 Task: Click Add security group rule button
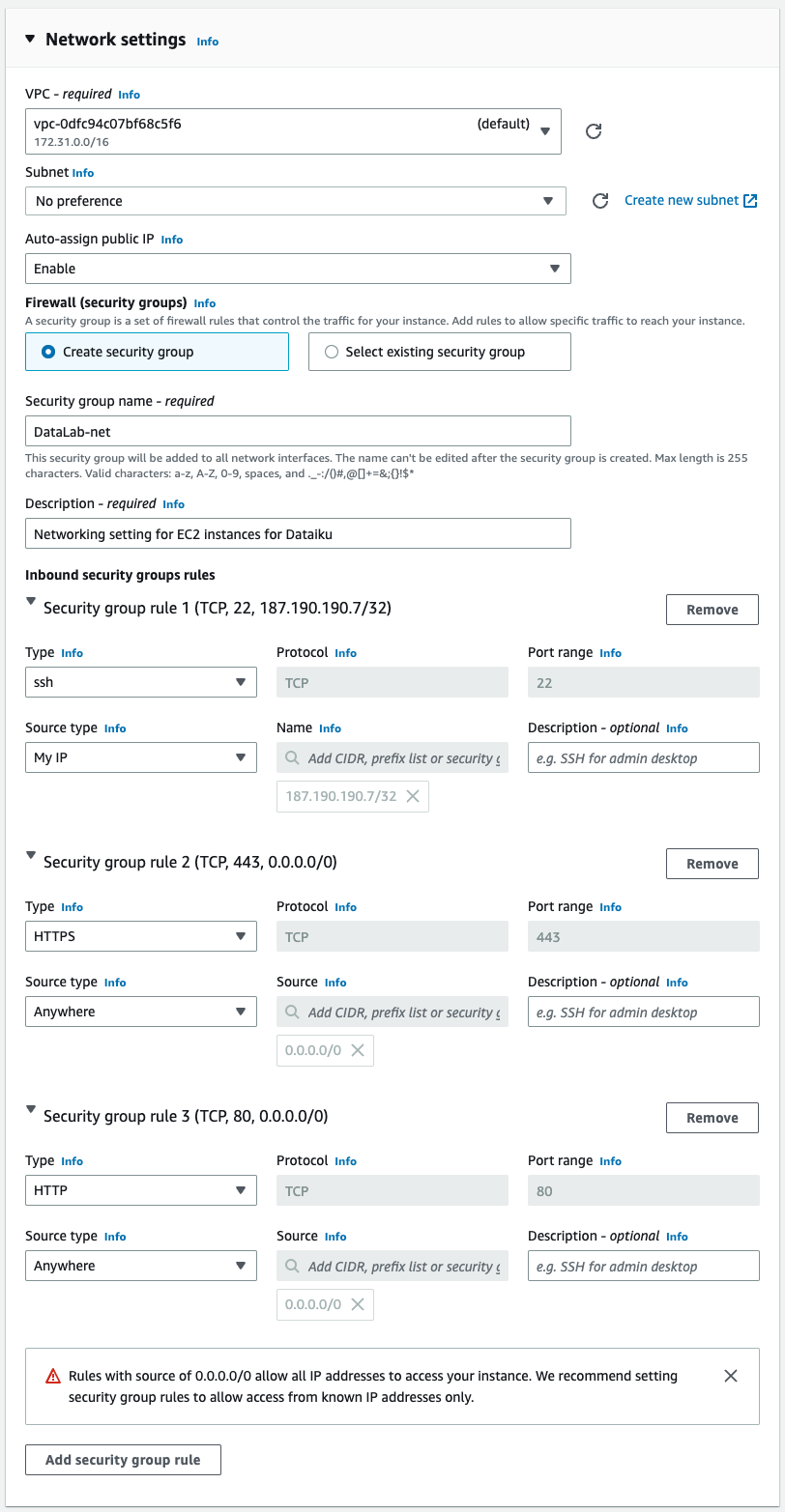123,1460
